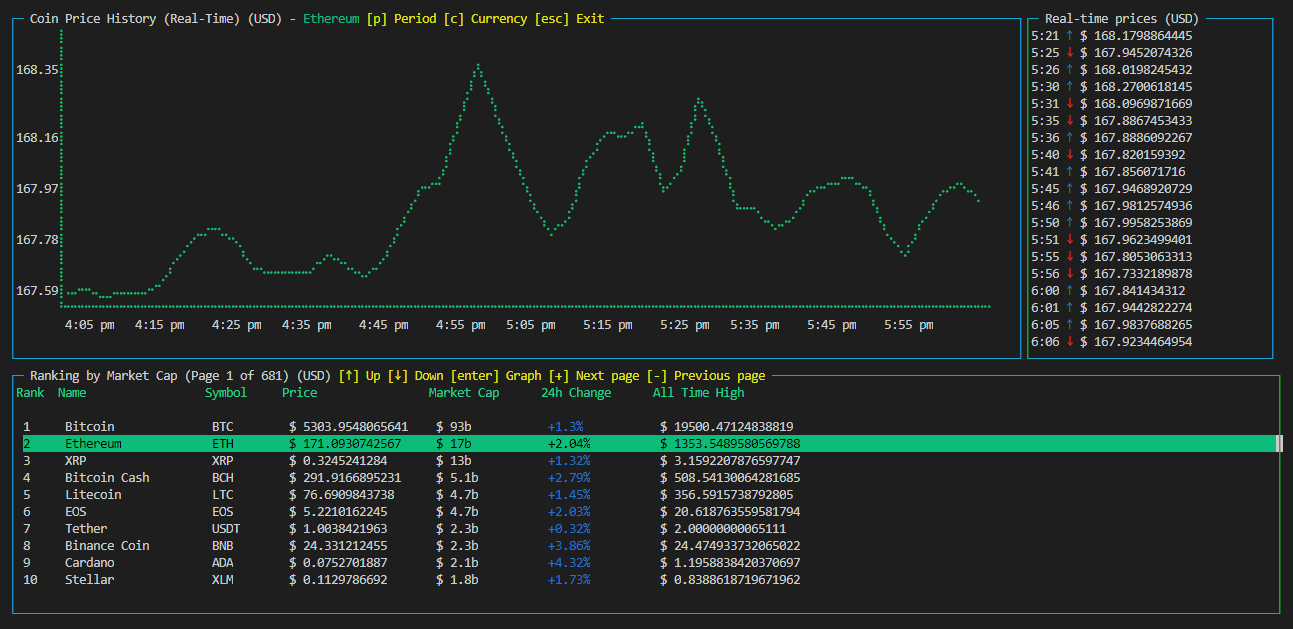Click the 24h Change column header
Screen dimensions: 1293x629
(576, 393)
